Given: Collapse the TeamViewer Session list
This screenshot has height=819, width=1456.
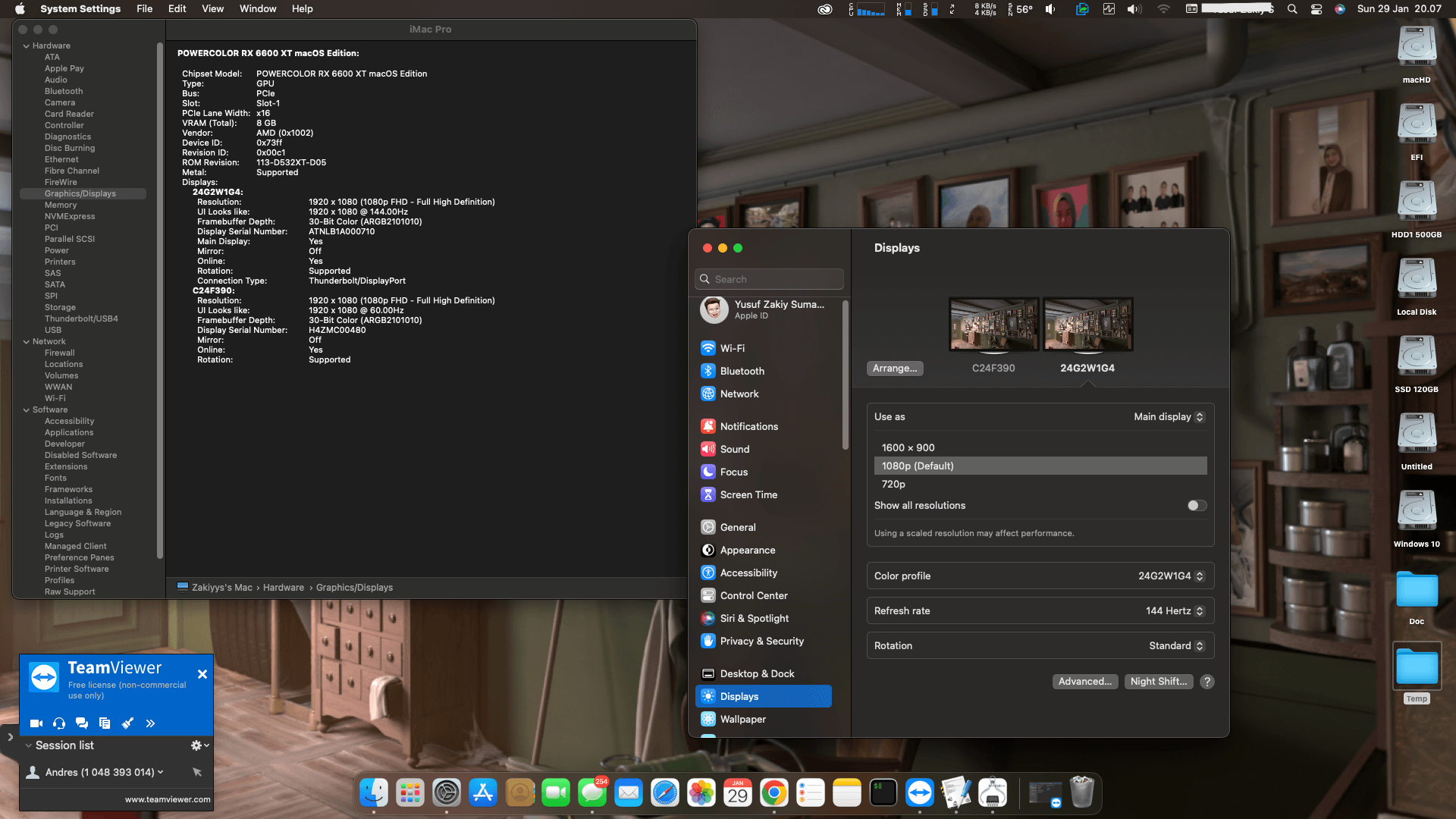Looking at the screenshot, I should 29,745.
